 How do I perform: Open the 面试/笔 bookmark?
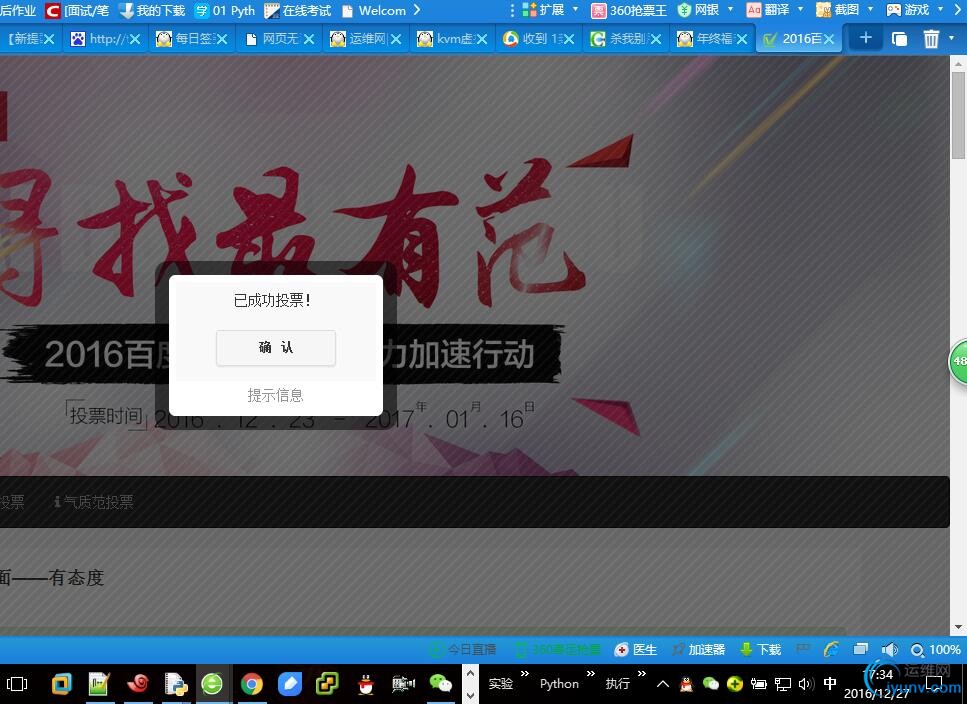(x=77, y=10)
